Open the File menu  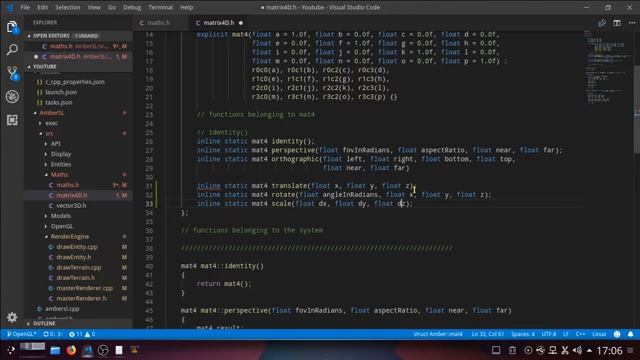tap(25, 7)
